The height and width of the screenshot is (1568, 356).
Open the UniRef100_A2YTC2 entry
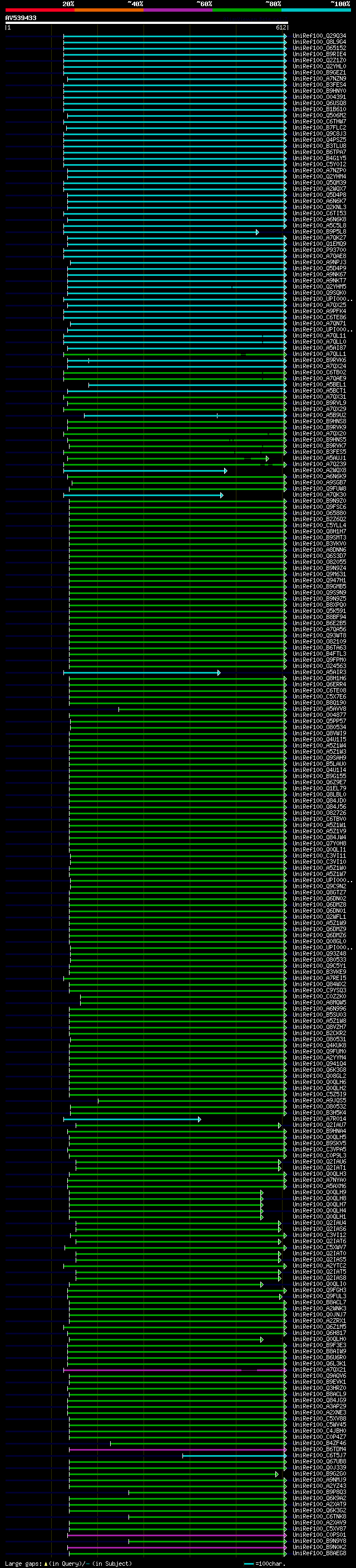point(319,1266)
